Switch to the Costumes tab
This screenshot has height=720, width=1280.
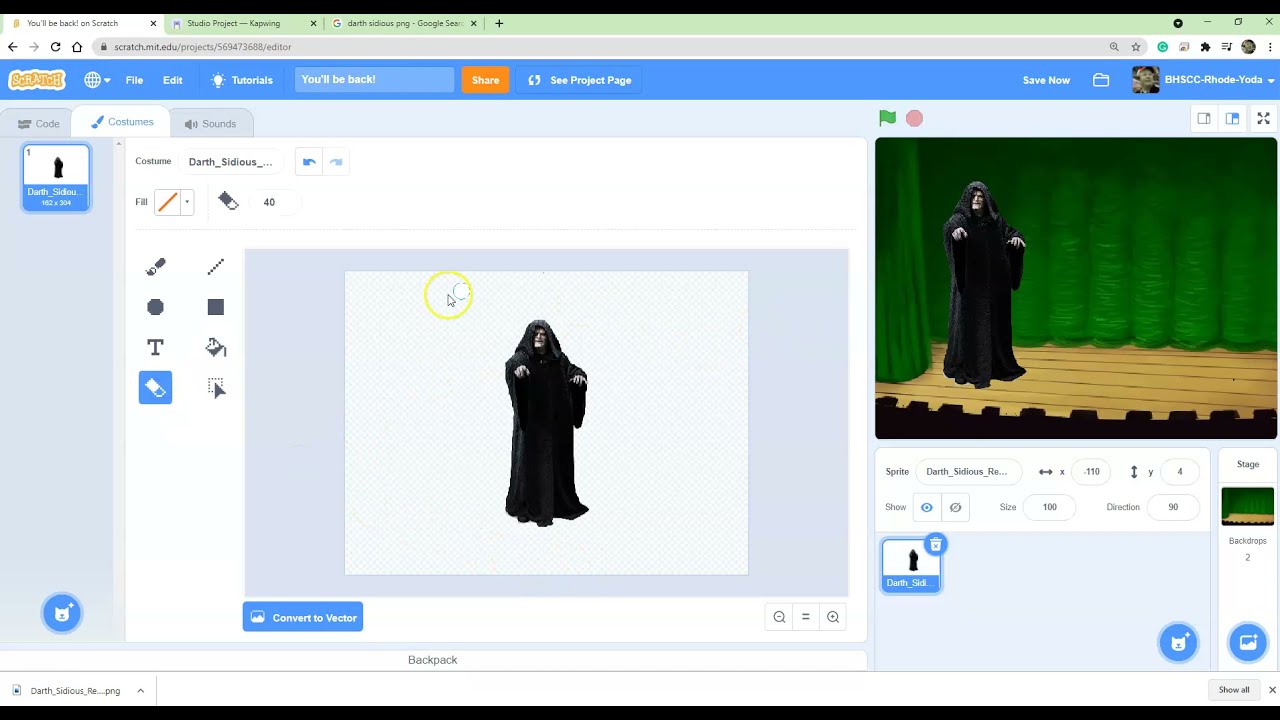122,122
